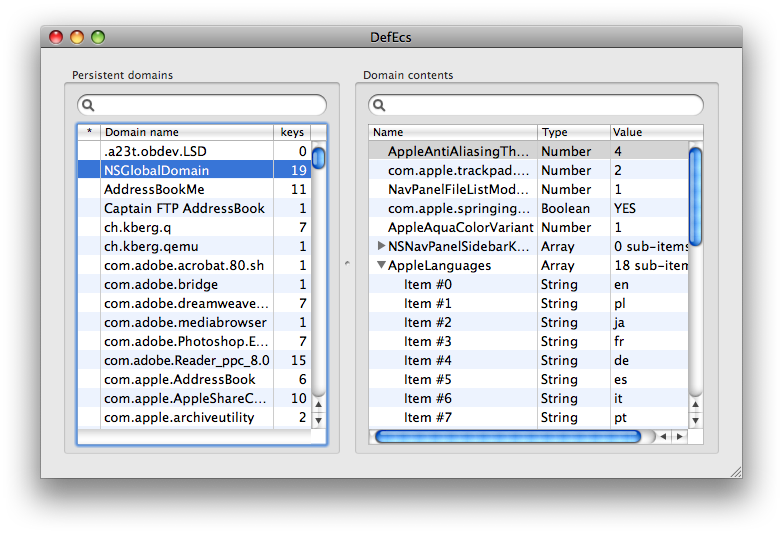The width and height of the screenshot is (783, 534).
Task: Sort by the Domain name column header
Action: pos(186,132)
